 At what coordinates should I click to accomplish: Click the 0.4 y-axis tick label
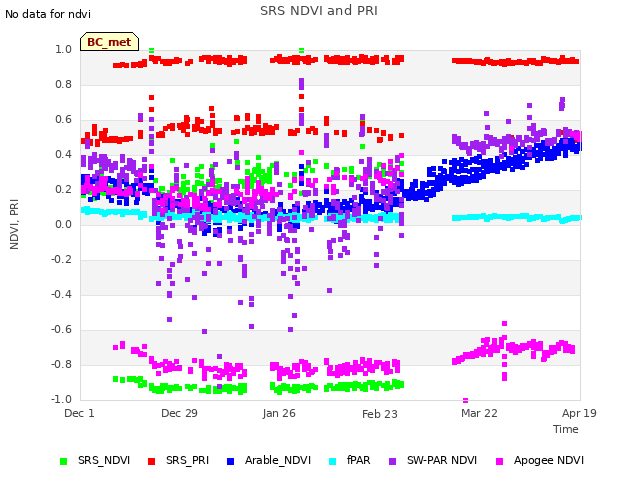63,154
